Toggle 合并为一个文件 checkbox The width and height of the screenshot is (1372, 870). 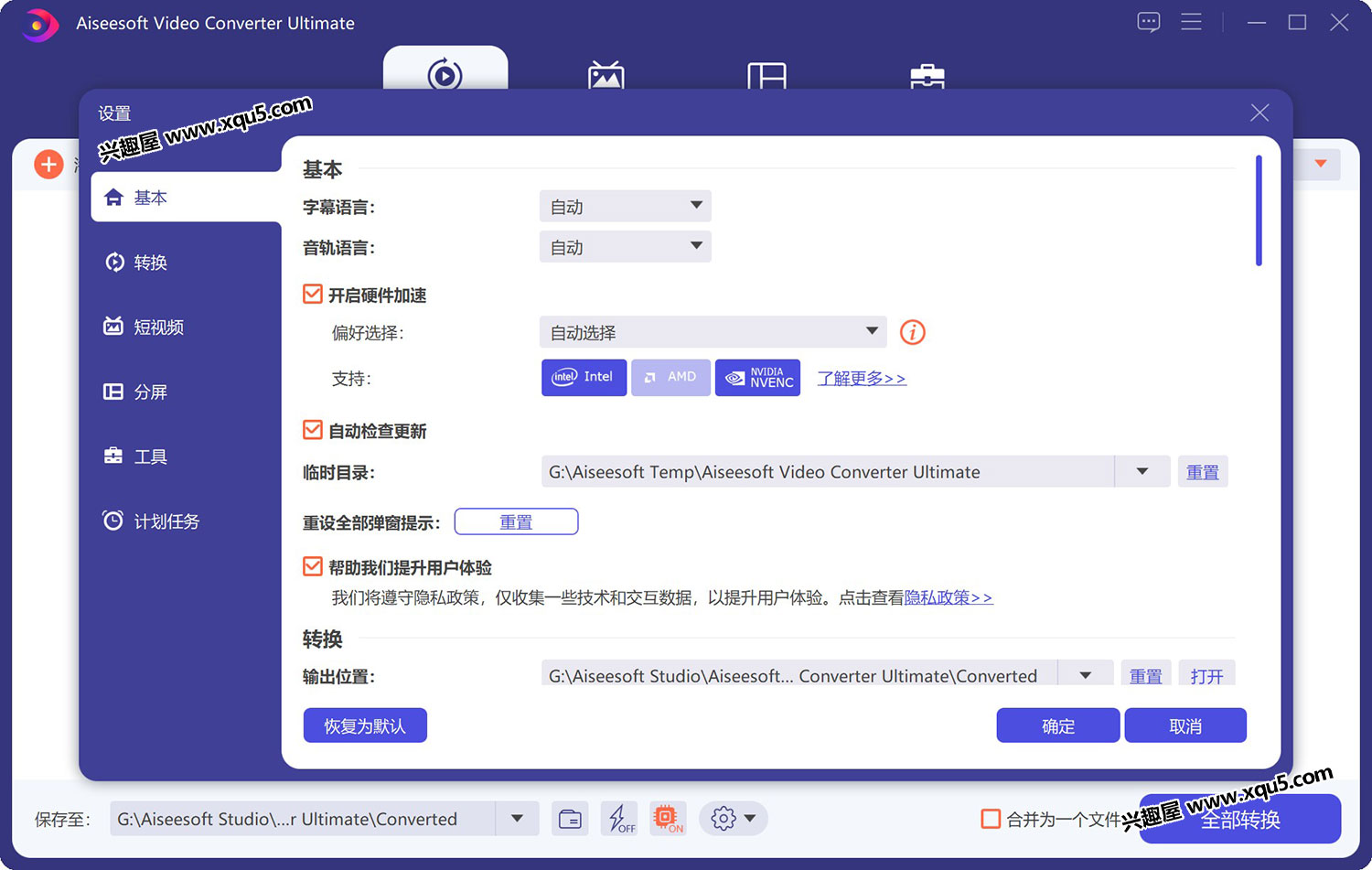click(x=991, y=819)
